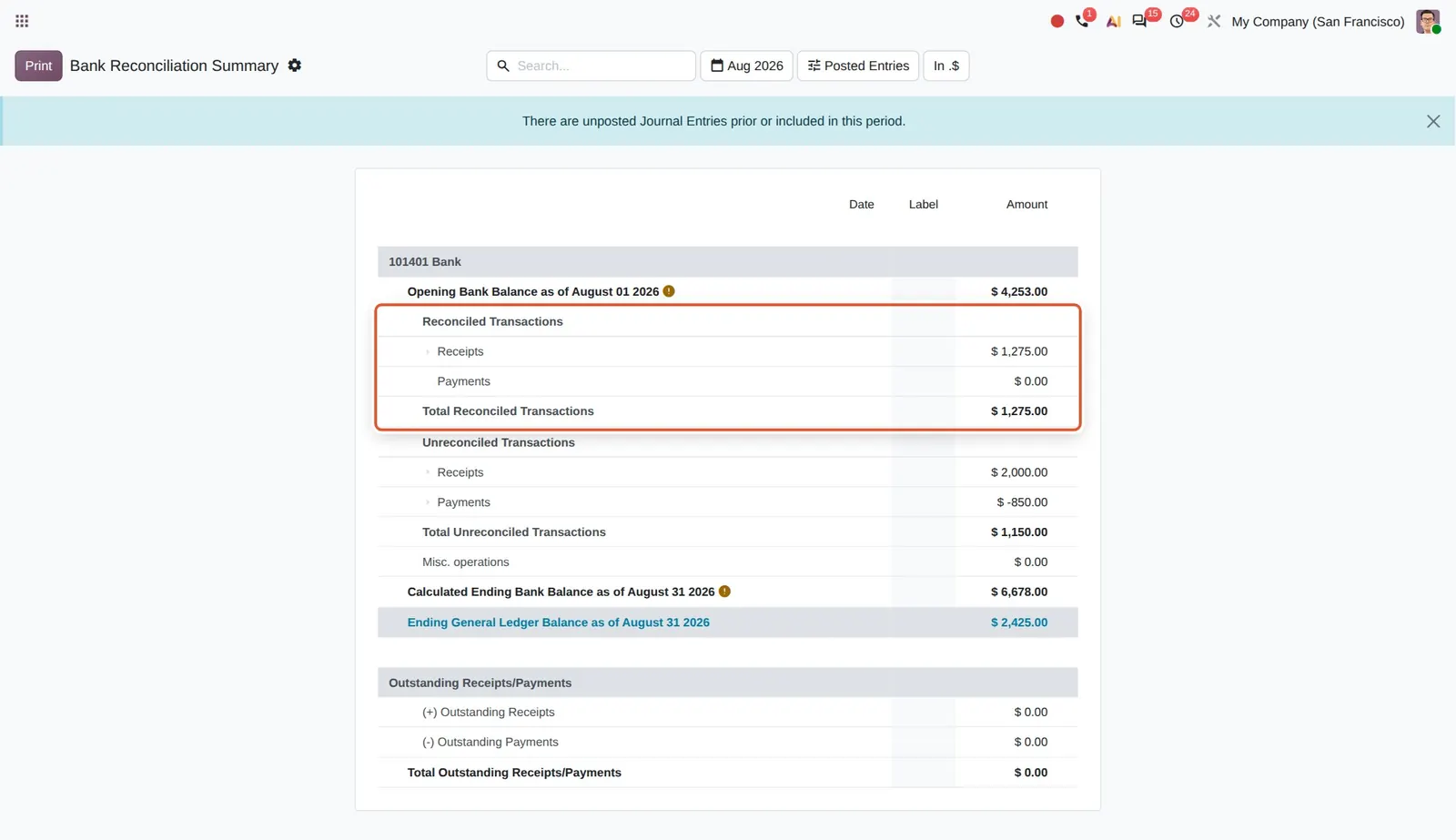Open the user avatar menu
This screenshot has height=840, width=1456.
click(x=1428, y=21)
